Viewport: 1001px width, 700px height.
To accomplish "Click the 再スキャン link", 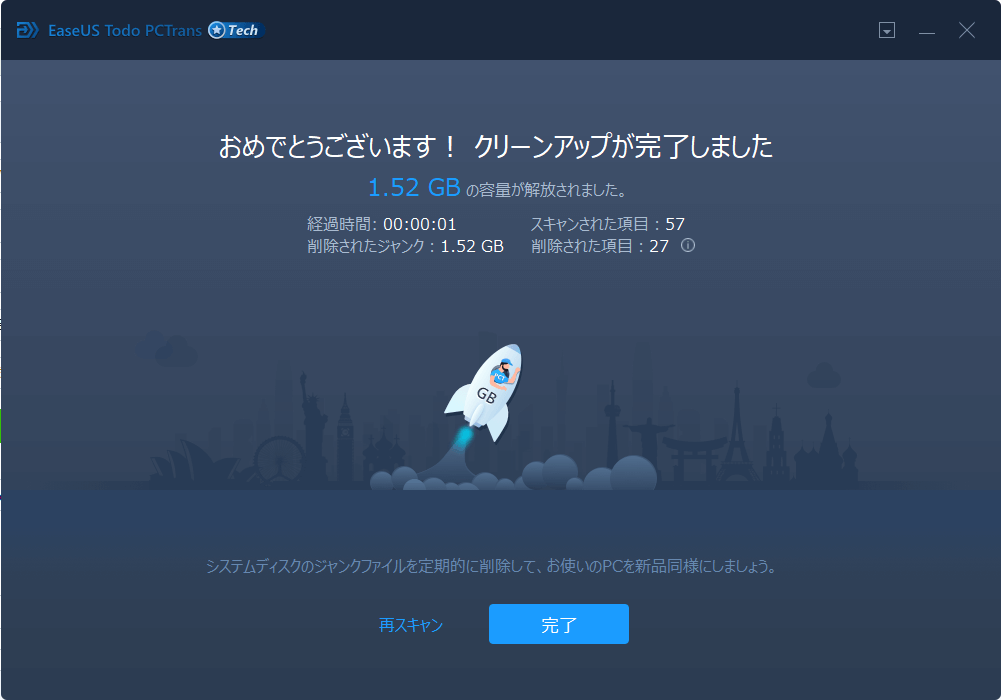I will click(411, 625).
